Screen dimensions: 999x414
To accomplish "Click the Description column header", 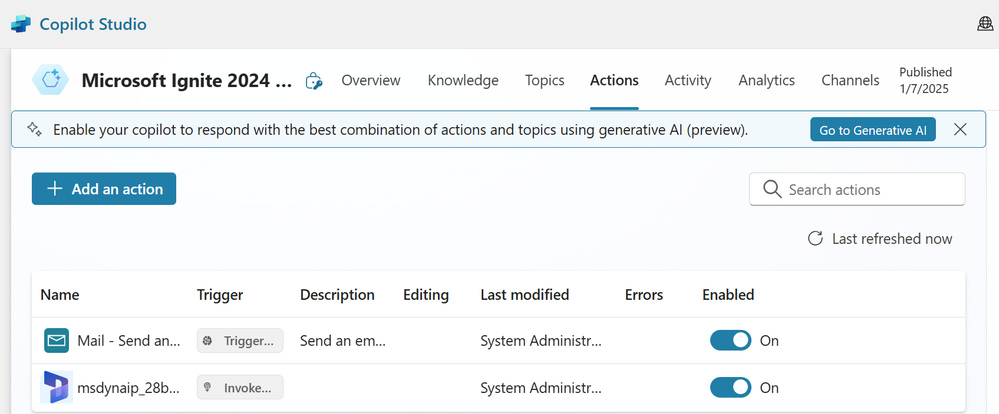I will pos(337,295).
